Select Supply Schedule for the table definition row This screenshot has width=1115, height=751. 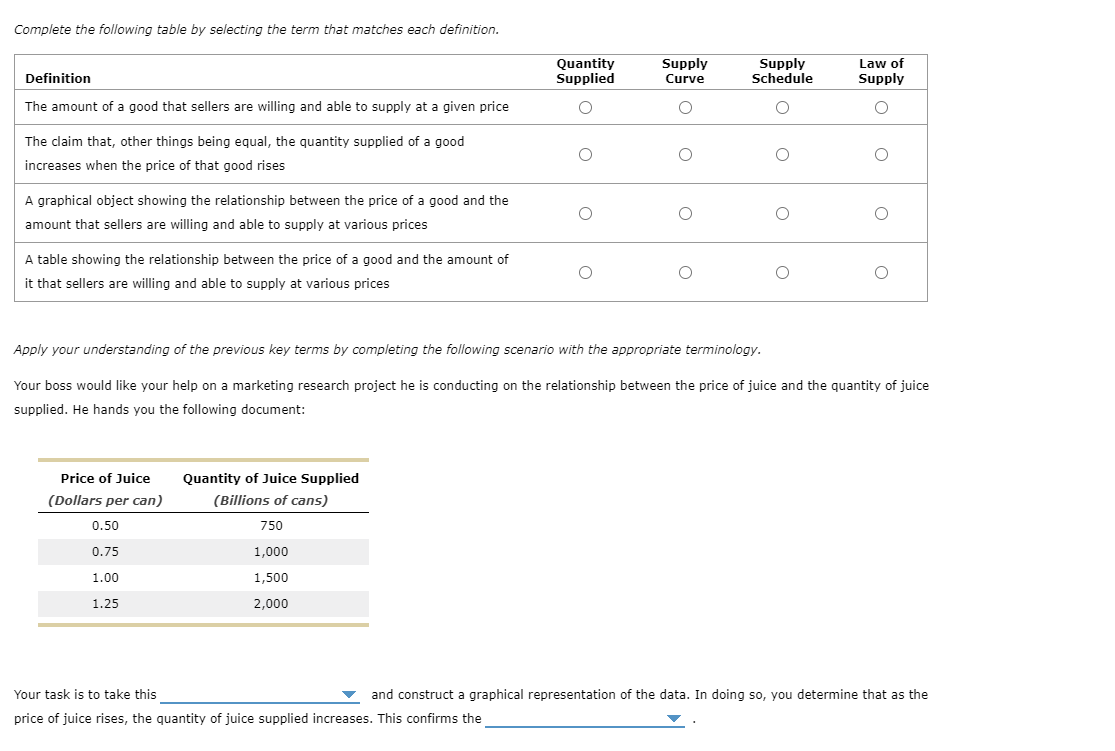(x=782, y=272)
